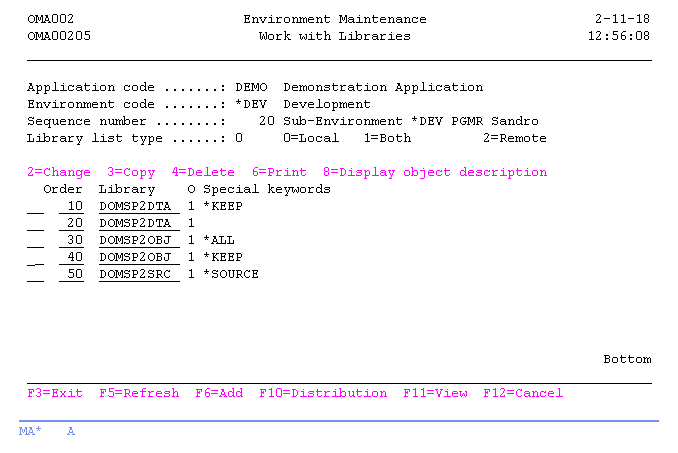Click the Bottom list indicator

point(627,359)
